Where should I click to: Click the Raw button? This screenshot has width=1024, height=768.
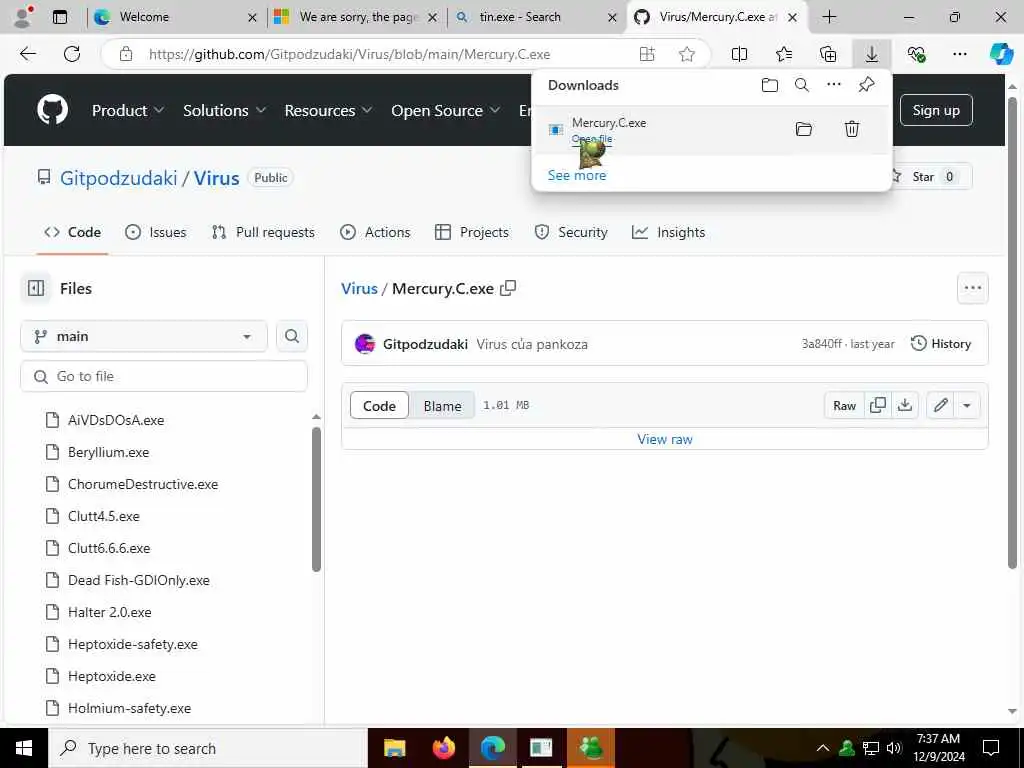coord(844,406)
